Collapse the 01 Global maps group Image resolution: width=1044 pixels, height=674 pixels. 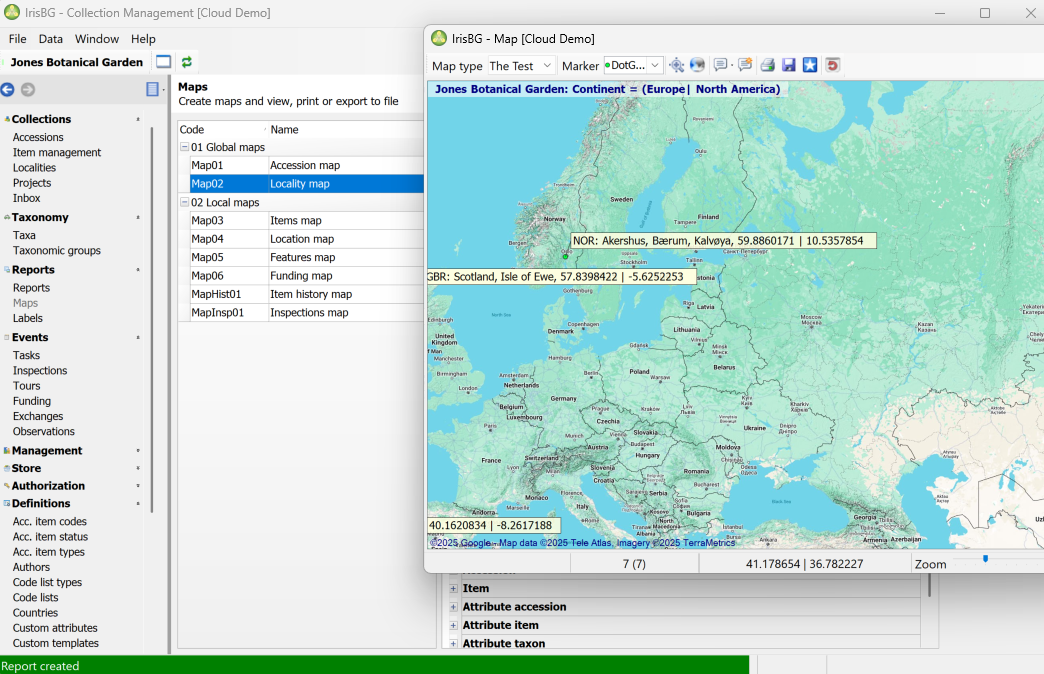[x=184, y=147]
